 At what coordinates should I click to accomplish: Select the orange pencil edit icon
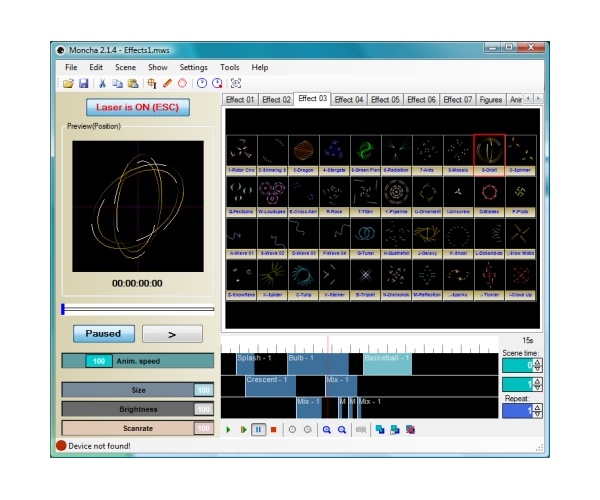[167, 83]
